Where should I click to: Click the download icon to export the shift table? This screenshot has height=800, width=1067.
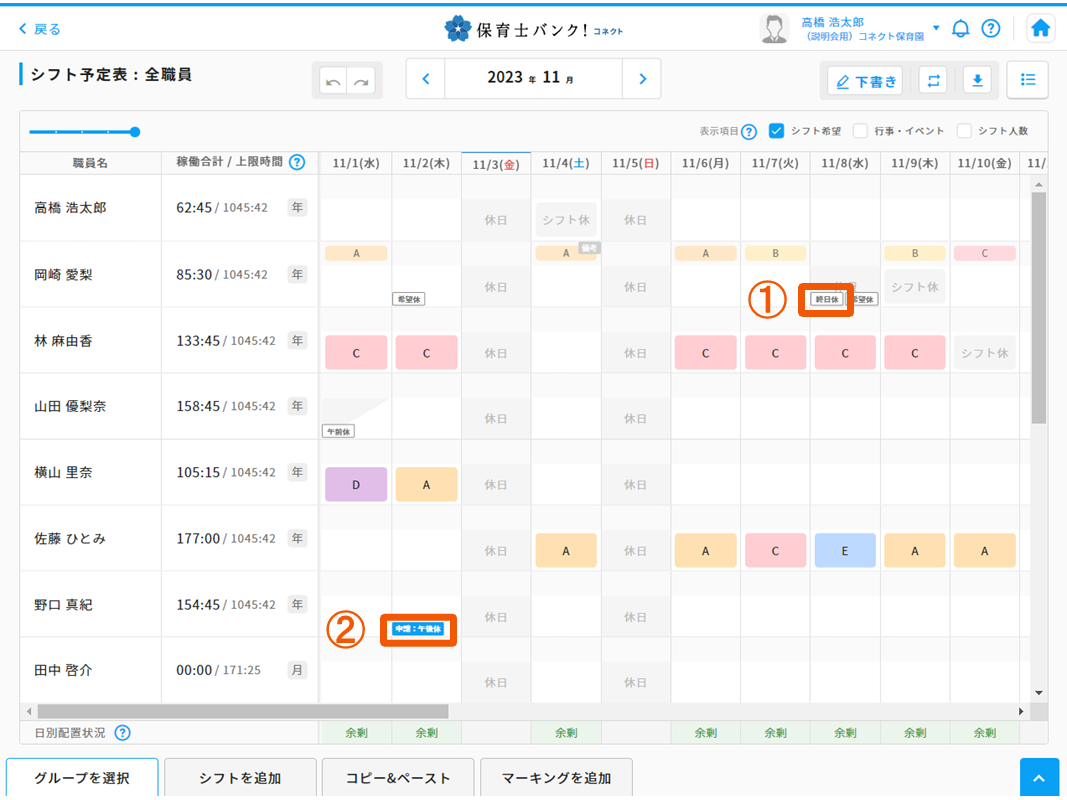point(977,79)
